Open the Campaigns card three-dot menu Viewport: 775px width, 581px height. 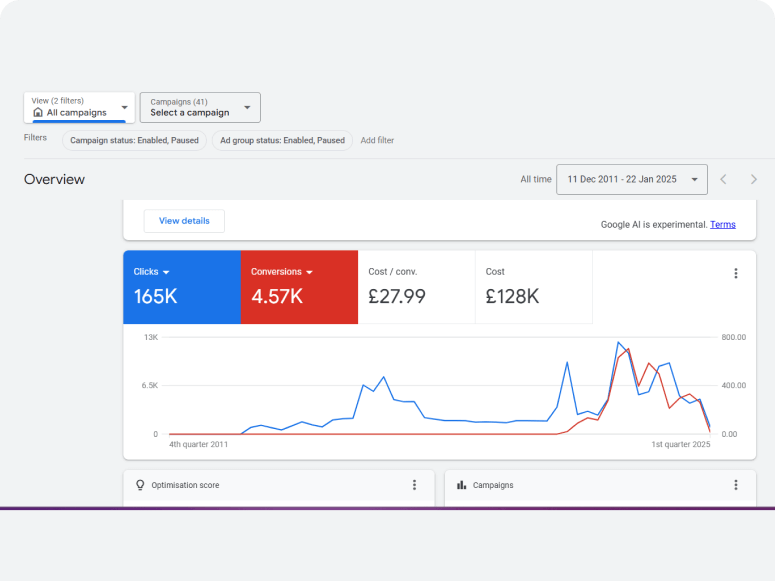[735, 485]
